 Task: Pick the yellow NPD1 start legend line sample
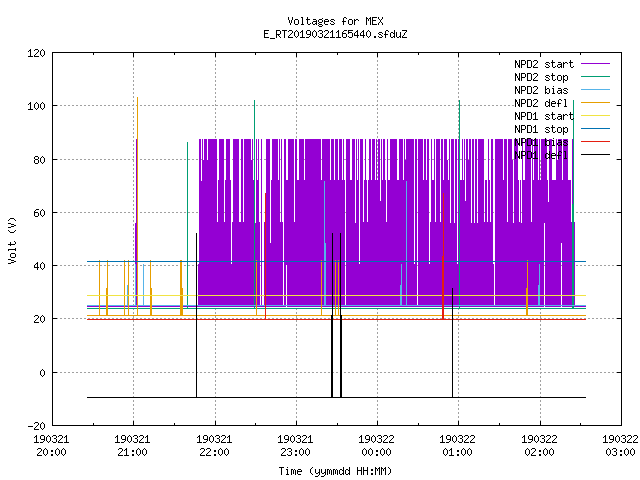pyautogui.click(x=595, y=116)
